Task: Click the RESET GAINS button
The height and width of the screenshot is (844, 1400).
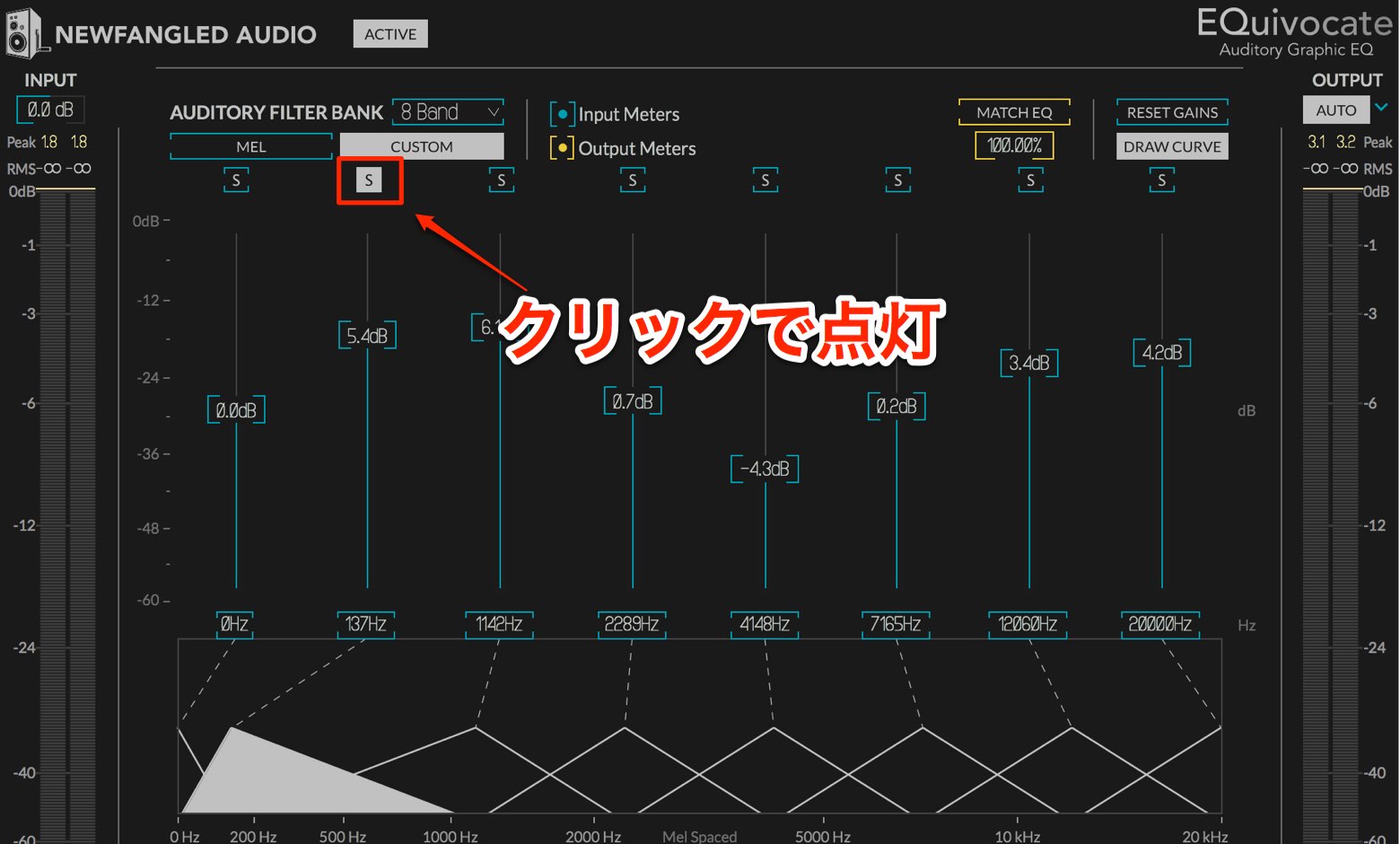Action: tap(1172, 112)
